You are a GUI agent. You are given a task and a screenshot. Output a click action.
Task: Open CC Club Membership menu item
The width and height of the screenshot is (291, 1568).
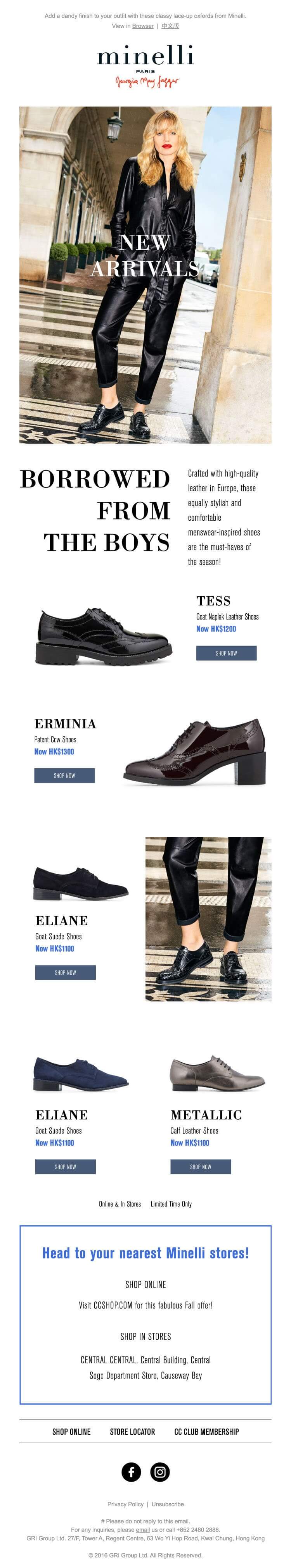[x=207, y=1432]
